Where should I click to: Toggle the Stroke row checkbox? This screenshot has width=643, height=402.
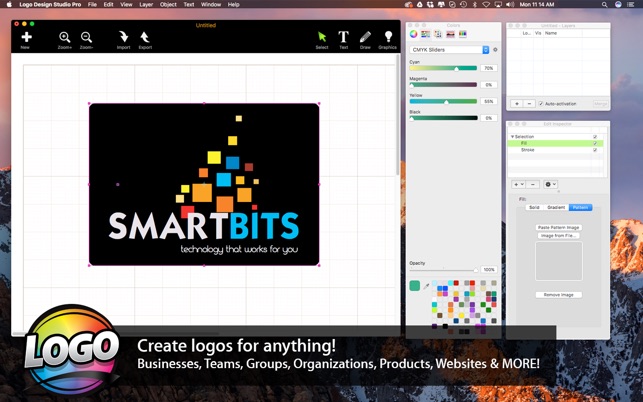(595, 150)
